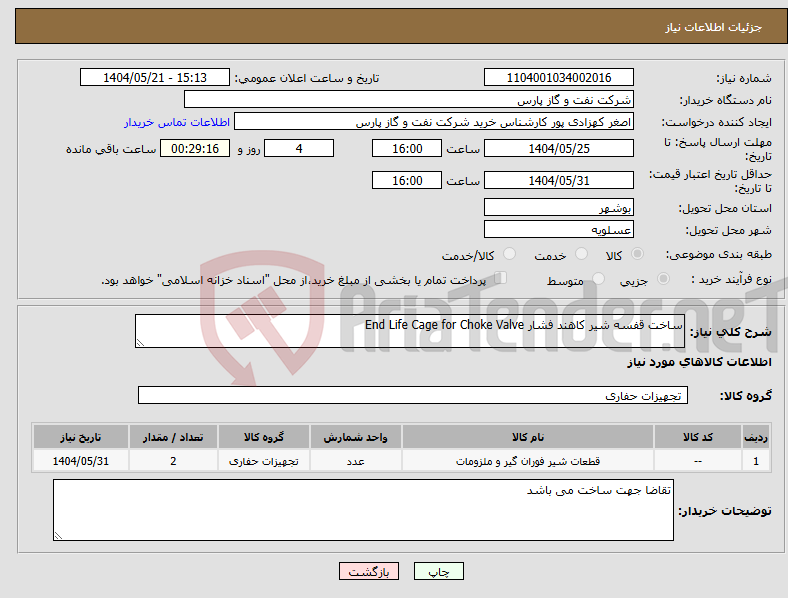Click the section heading اطلاعات کالاهای مورد نیاز
Screen dimensions: 788x598
(x=699, y=362)
